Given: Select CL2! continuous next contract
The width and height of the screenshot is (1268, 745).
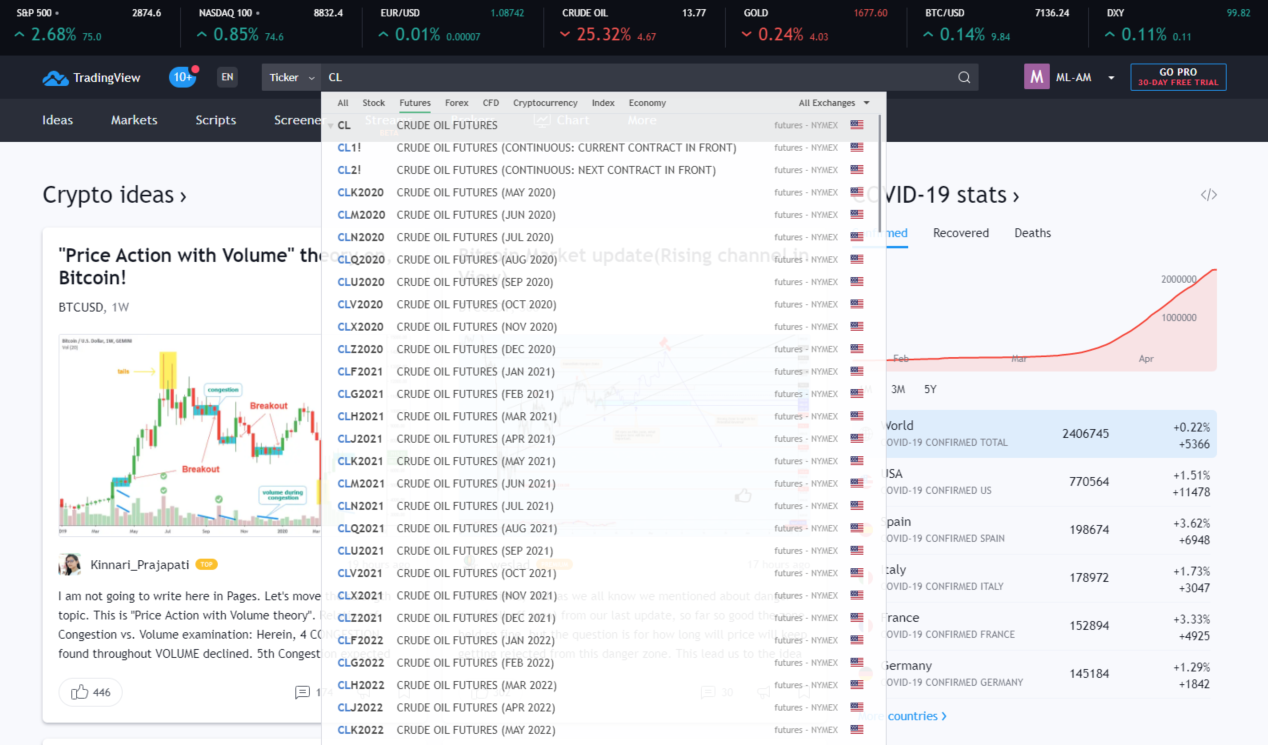Looking at the screenshot, I should [600, 170].
